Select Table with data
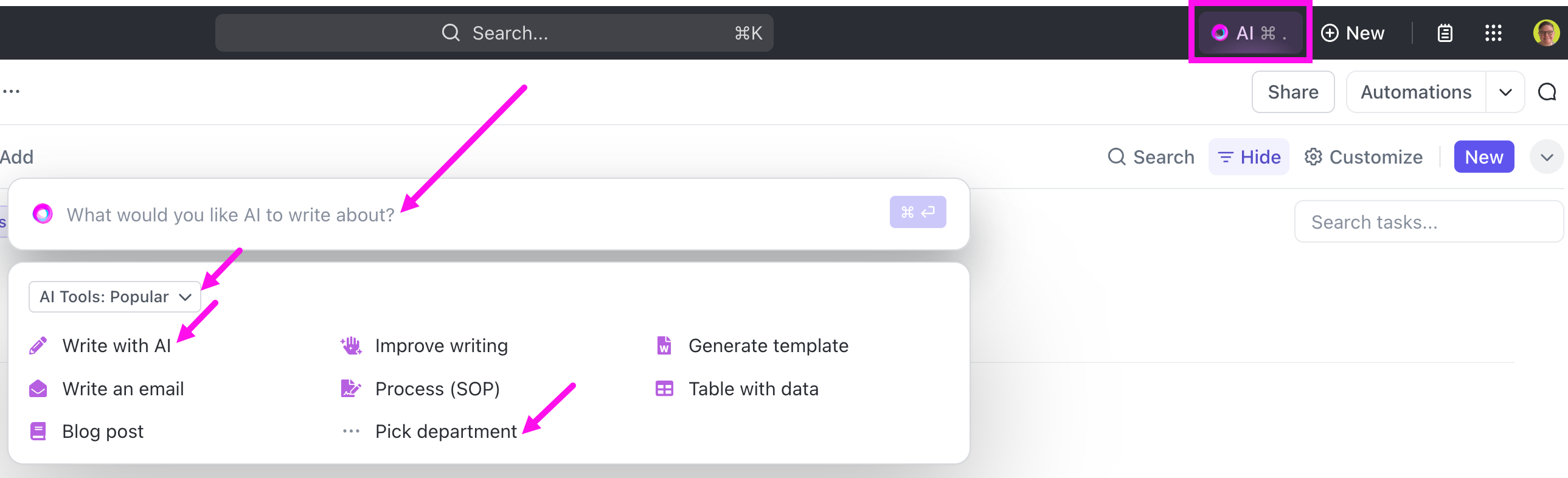The width and height of the screenshot is (1568, 478). 753,389
